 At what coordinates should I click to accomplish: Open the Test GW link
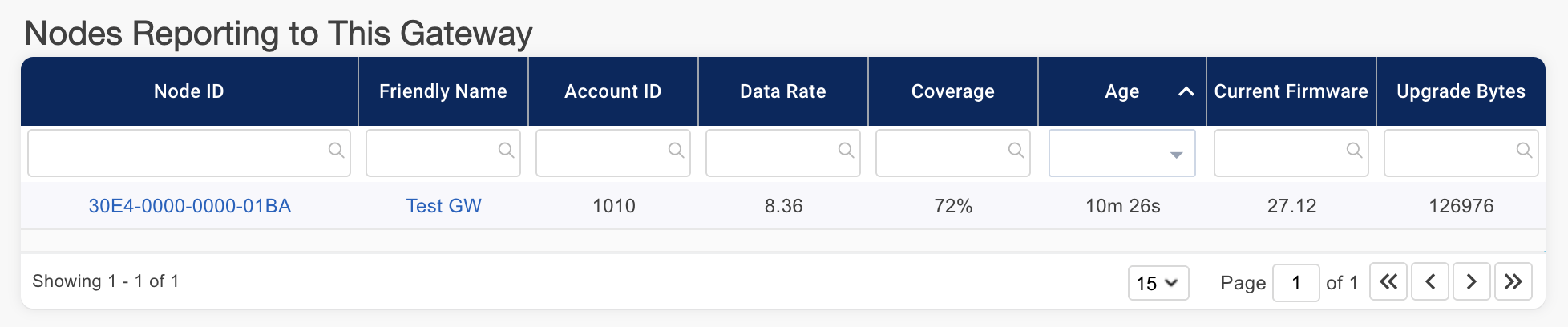[443, 206]
